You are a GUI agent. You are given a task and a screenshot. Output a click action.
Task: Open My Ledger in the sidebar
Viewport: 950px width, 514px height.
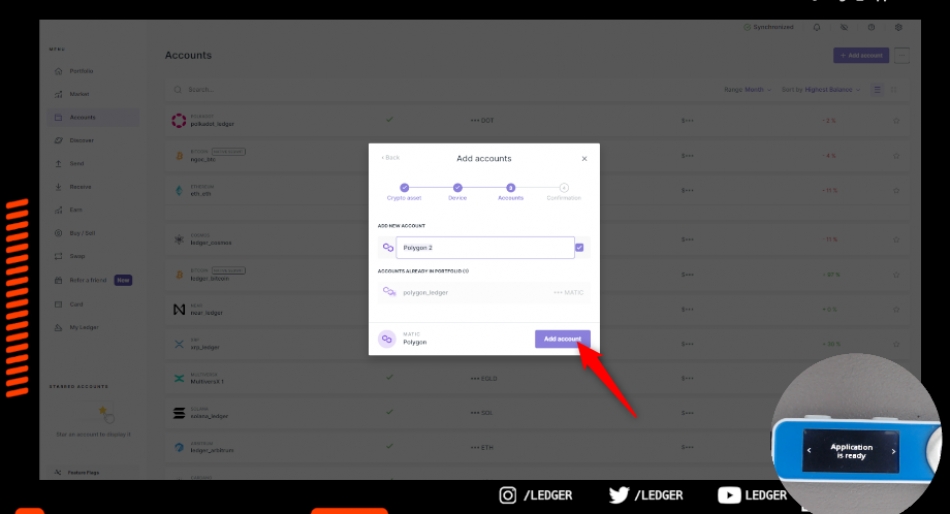tap(84, 327)
